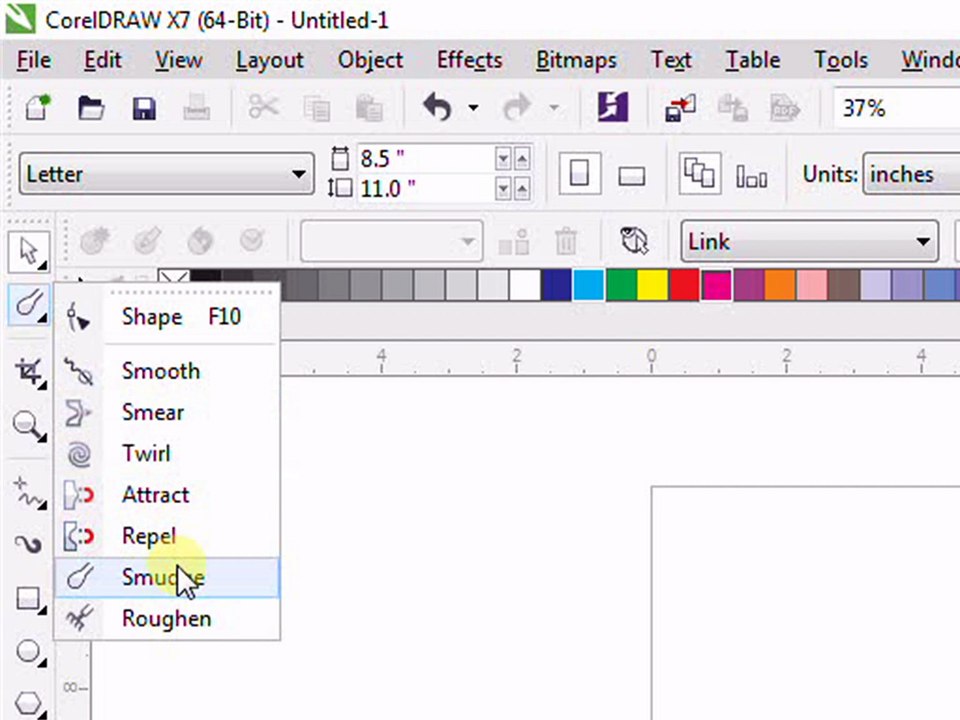960x720 pixels.
Task: Open the Tools menu
Action: point(841,60)
